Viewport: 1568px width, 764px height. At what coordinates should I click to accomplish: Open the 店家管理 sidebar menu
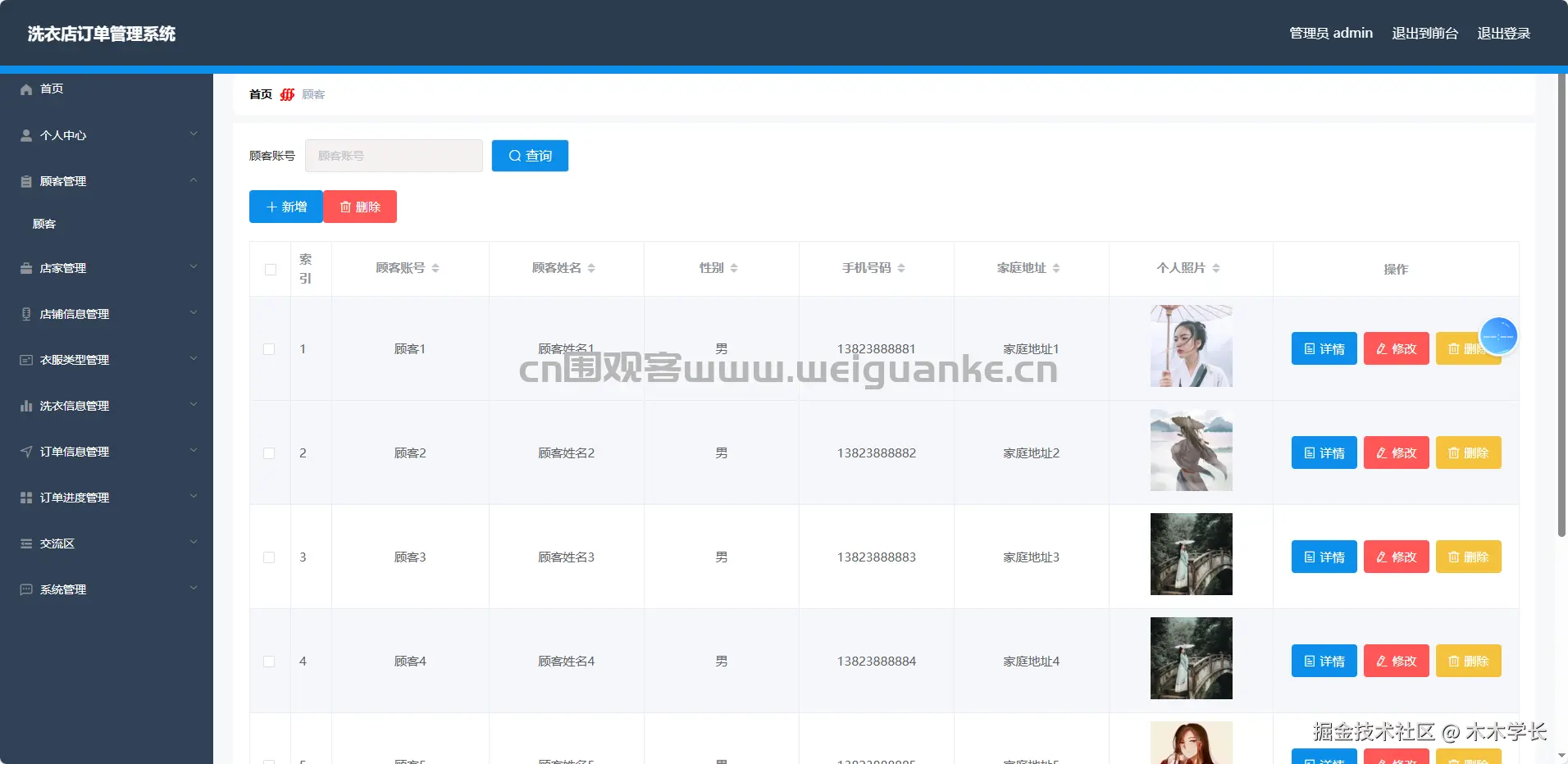click(x=107, y=268)
